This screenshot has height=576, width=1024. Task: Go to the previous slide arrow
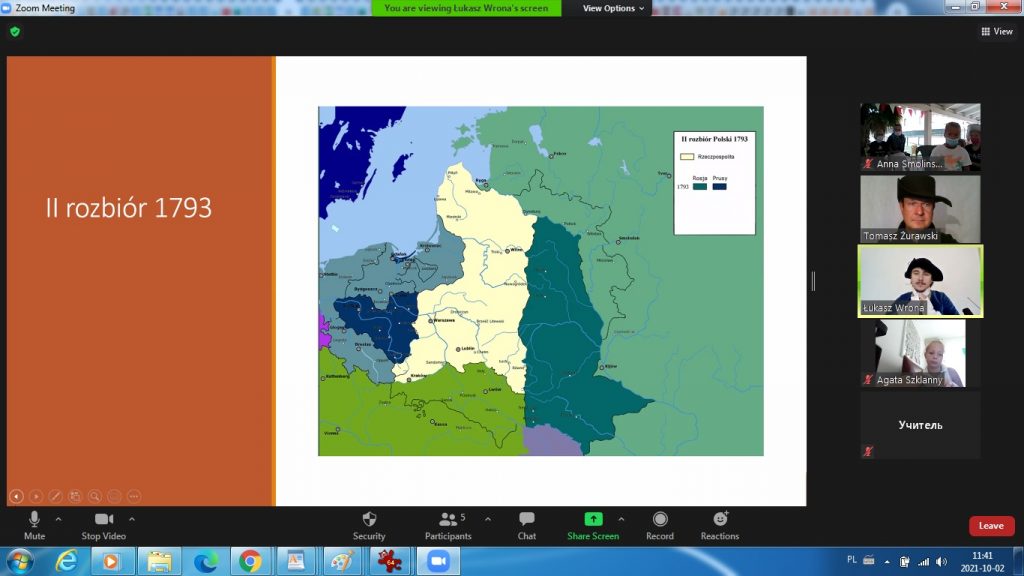(16, 496)
